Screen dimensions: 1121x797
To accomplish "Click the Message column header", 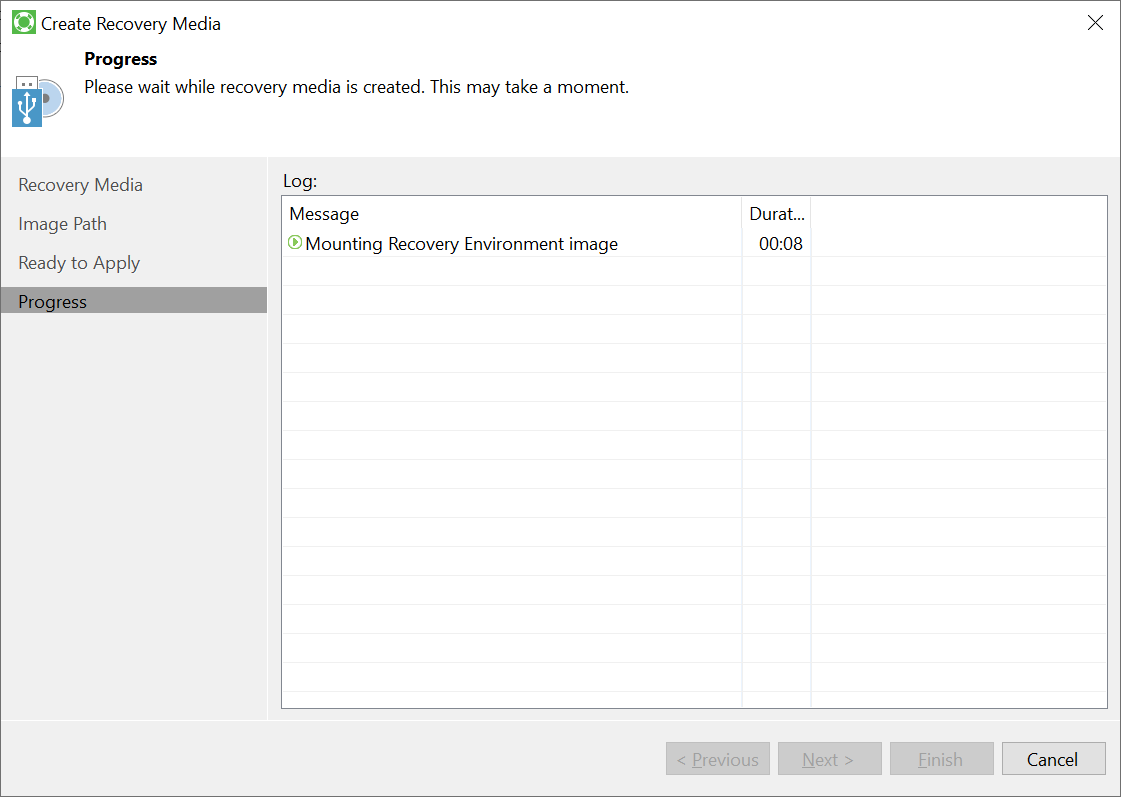I will coord(512,214).
